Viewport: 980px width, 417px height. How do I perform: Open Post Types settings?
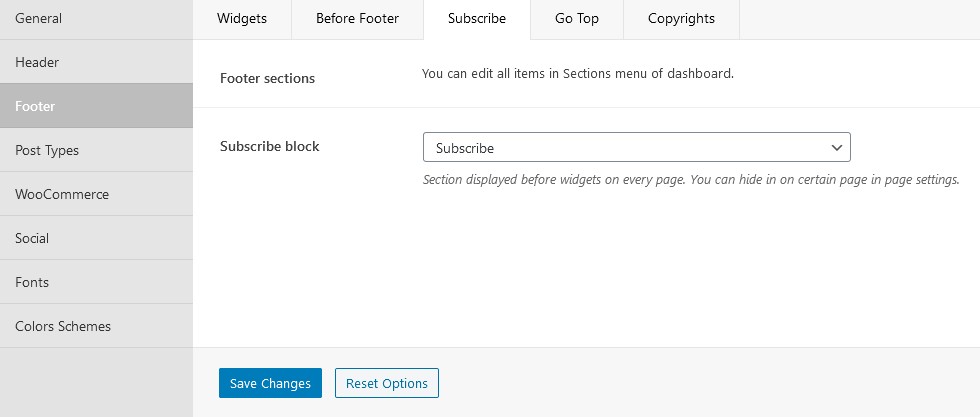96,150
